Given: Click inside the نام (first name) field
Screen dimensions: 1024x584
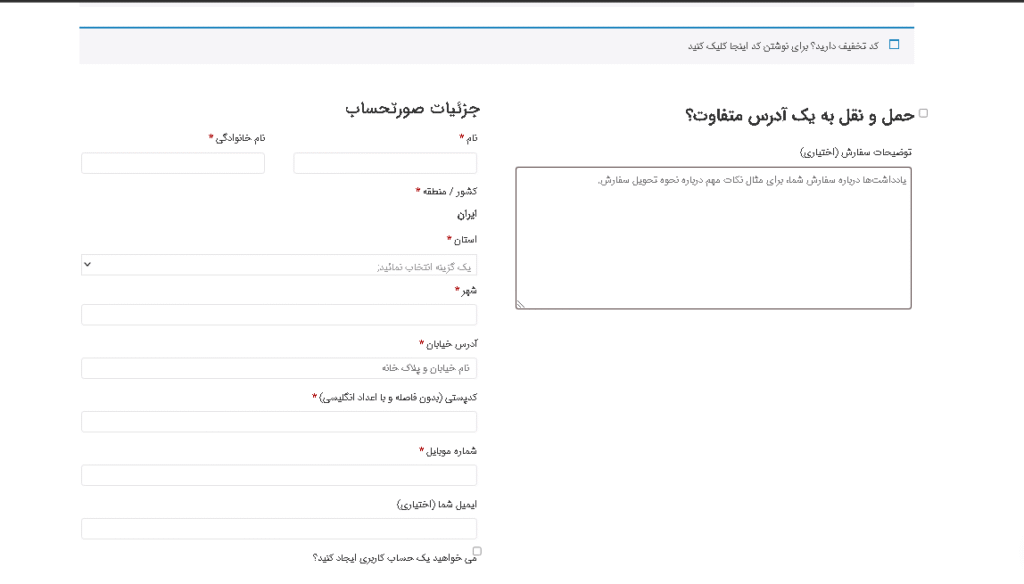Looking at the screenshot, I should point(384,161).
